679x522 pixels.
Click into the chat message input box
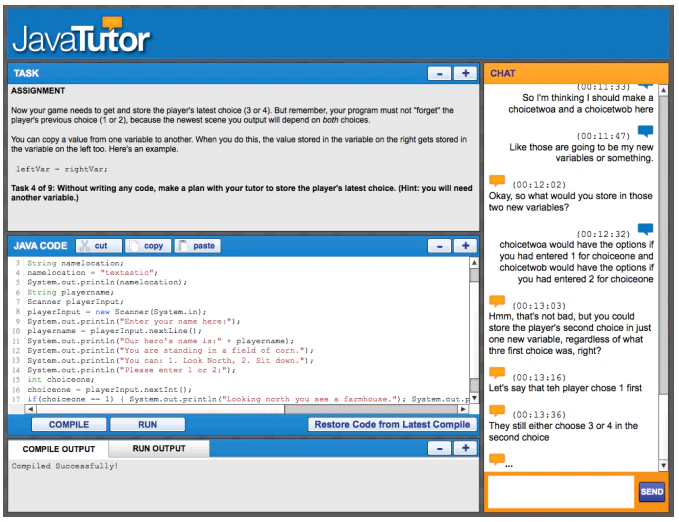561,491
